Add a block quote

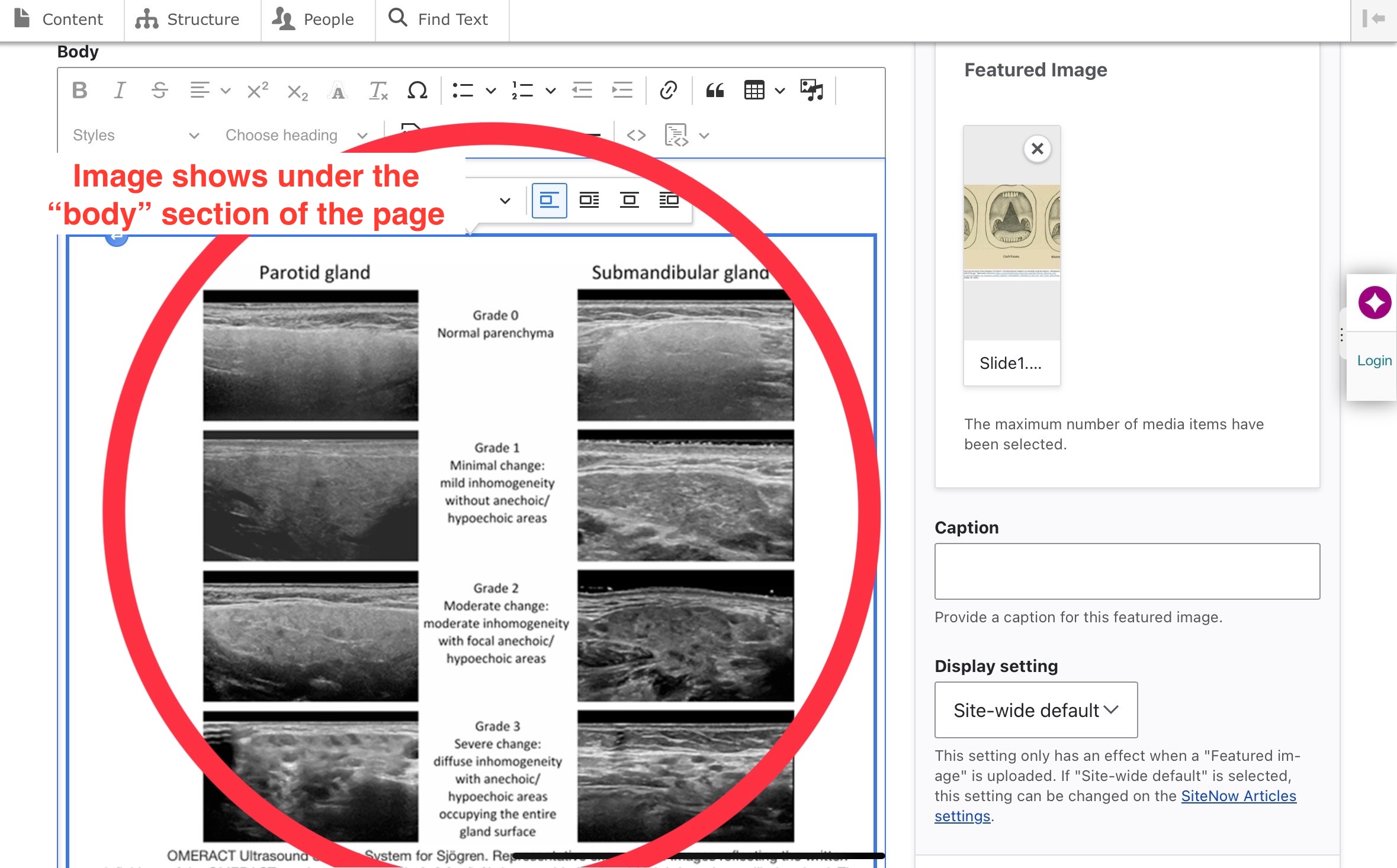[x=715, y=90]
